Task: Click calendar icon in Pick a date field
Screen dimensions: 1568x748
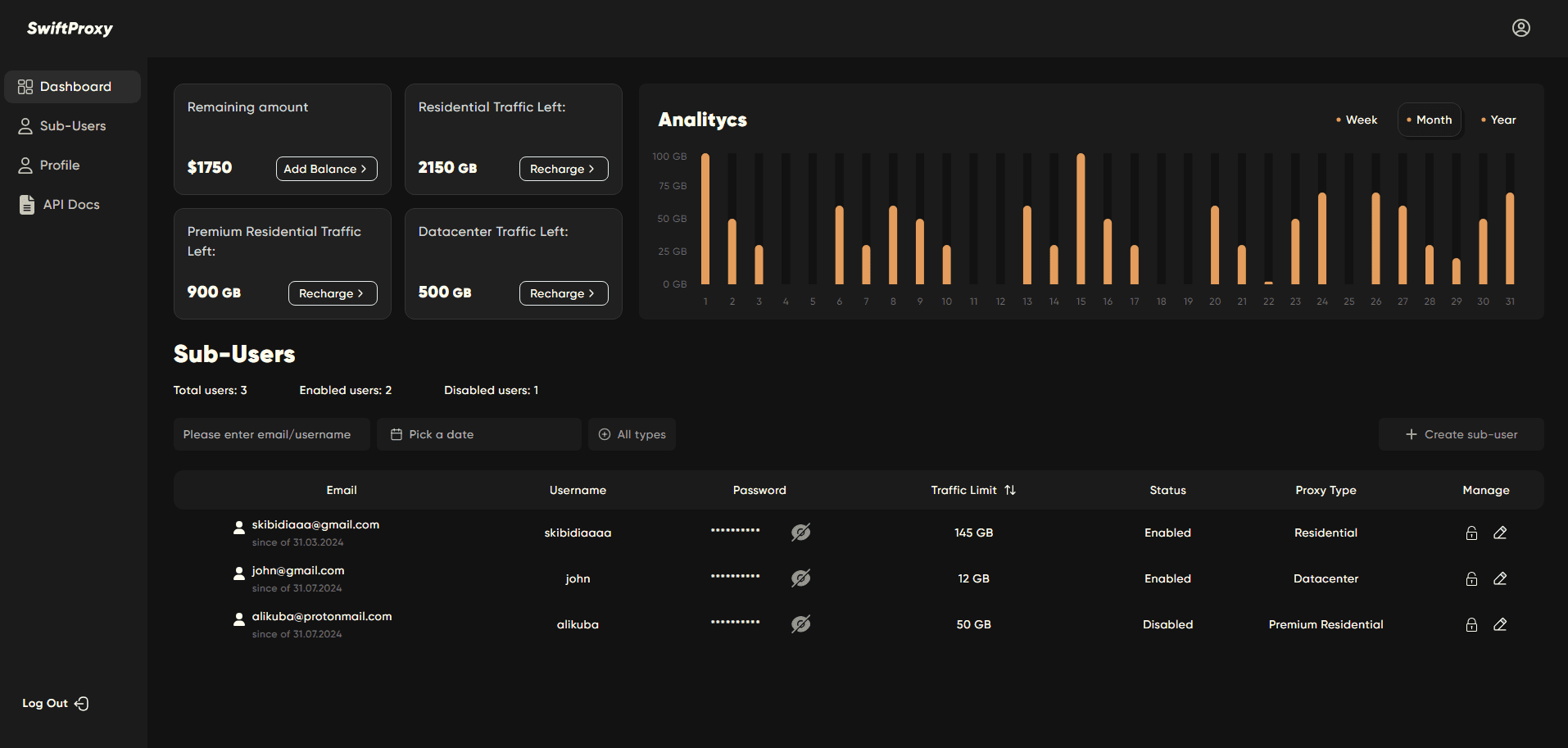Action: point(397,434)
